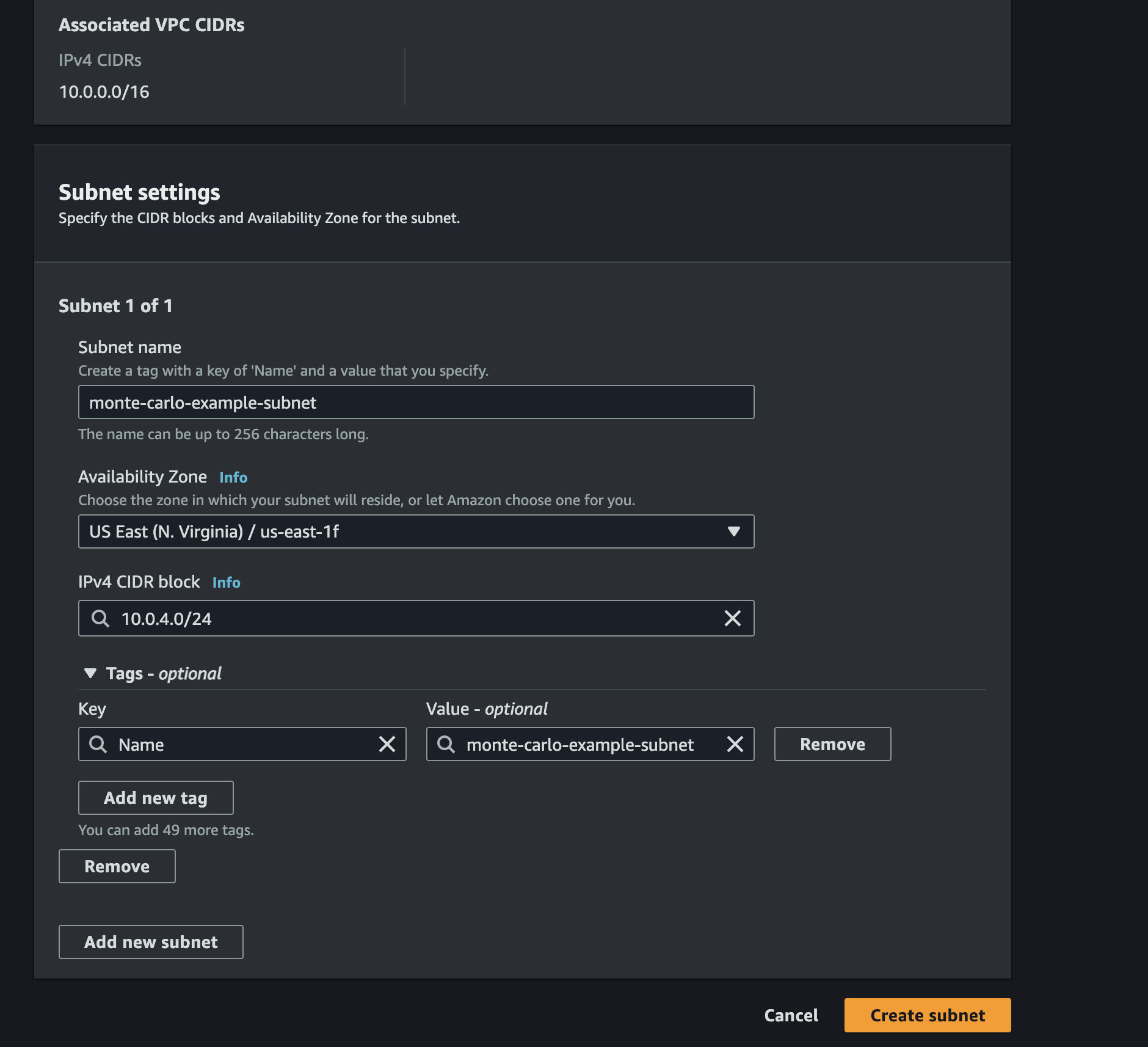The height and width of the screenshot is (1047, 1148).
Task: Collapse the Tags optional section
Action: (x=90, y=673)
